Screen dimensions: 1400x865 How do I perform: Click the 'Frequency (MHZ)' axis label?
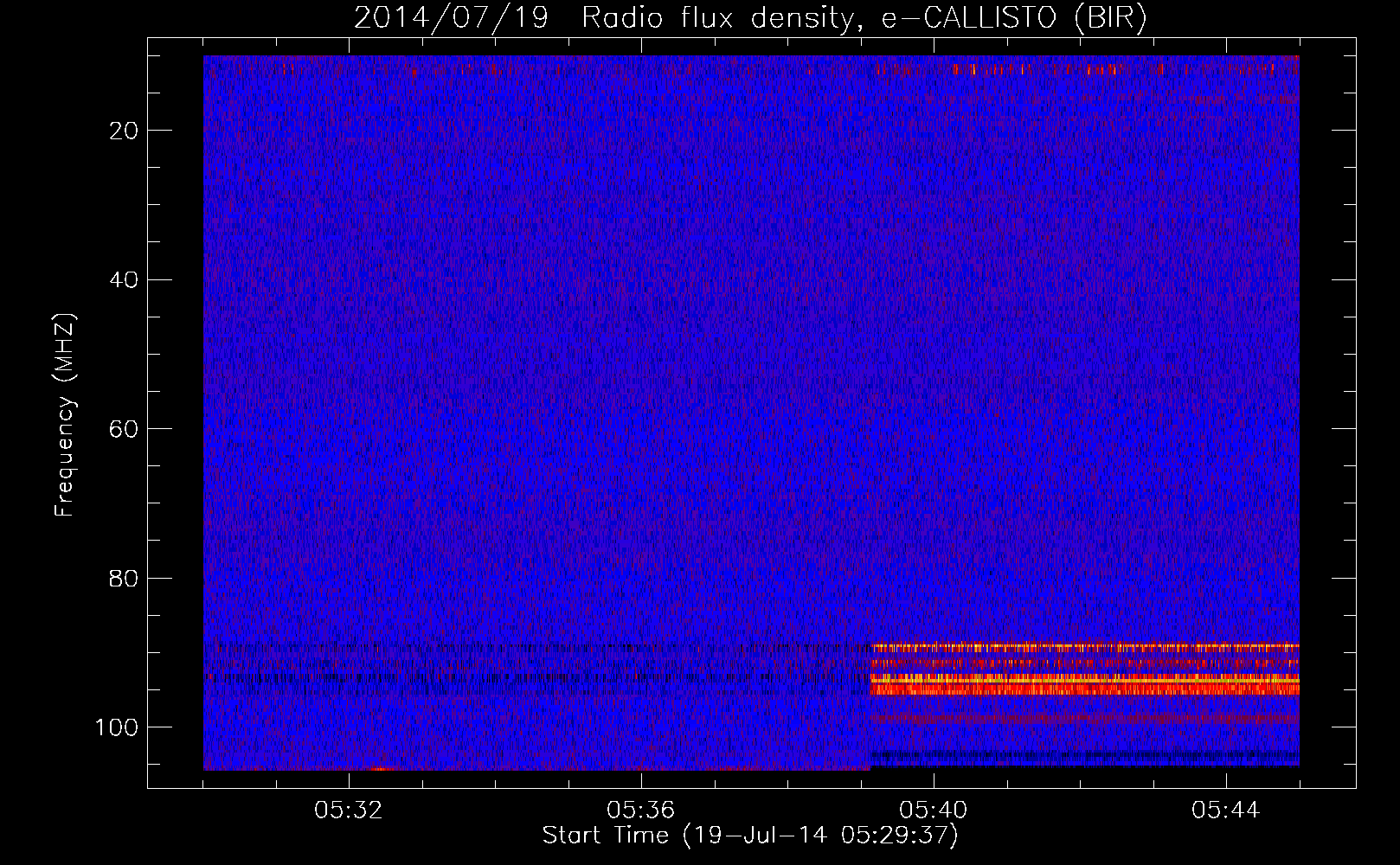point(65,415)
